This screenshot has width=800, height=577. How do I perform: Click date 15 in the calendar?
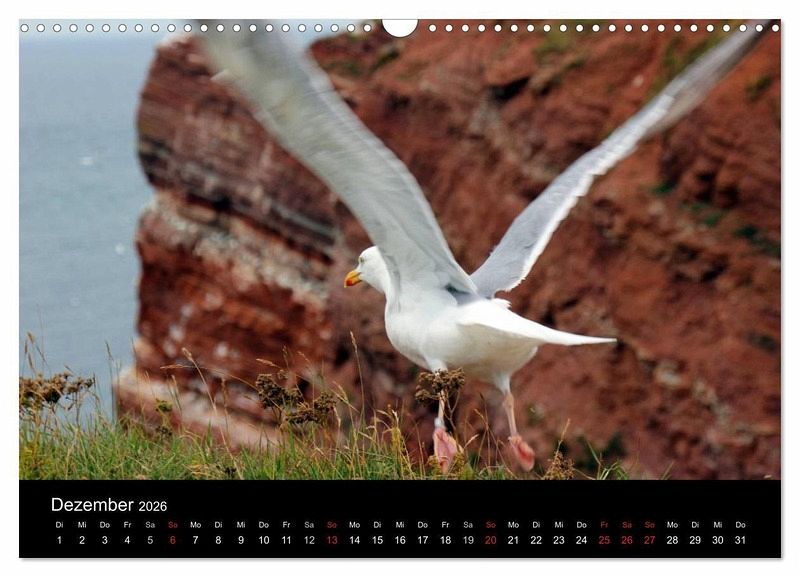click(377, 540)
